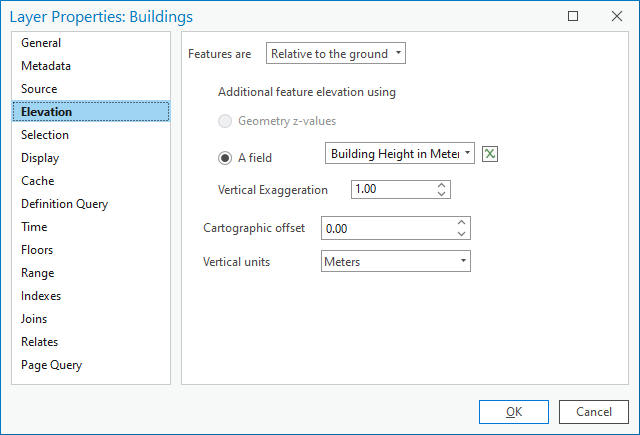The image size is (640, 435).
Task: Open the Page Query tab
Action: [x=51, y=365]
